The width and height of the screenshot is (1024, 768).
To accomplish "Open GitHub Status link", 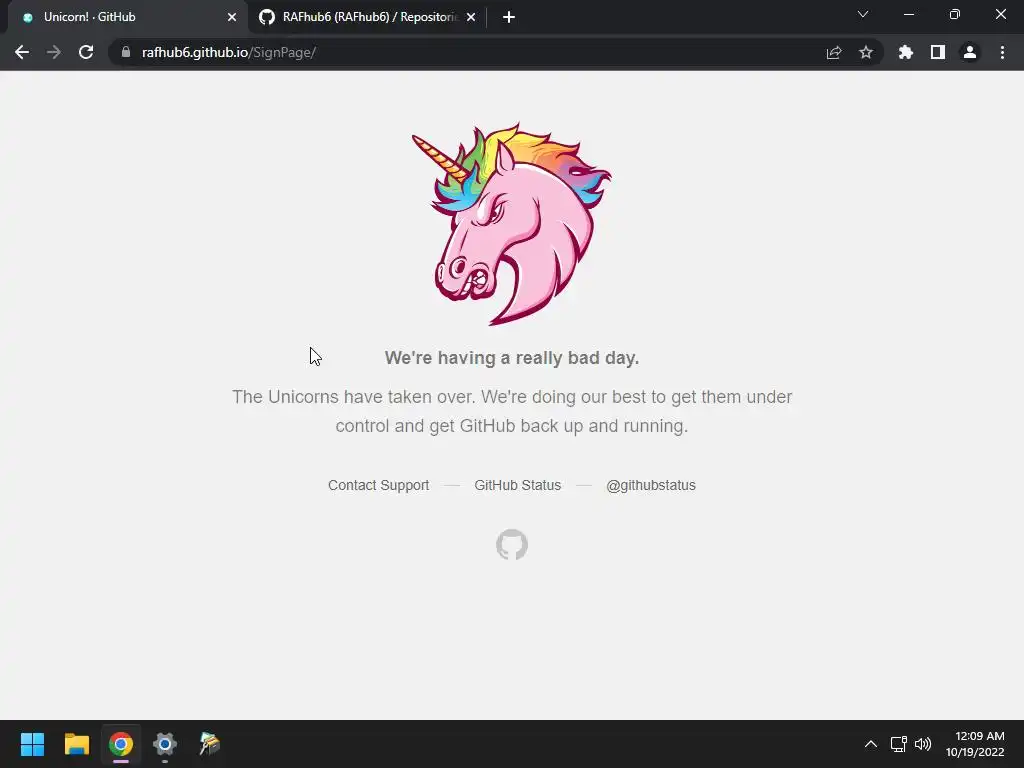I will [x=517, y=485].
